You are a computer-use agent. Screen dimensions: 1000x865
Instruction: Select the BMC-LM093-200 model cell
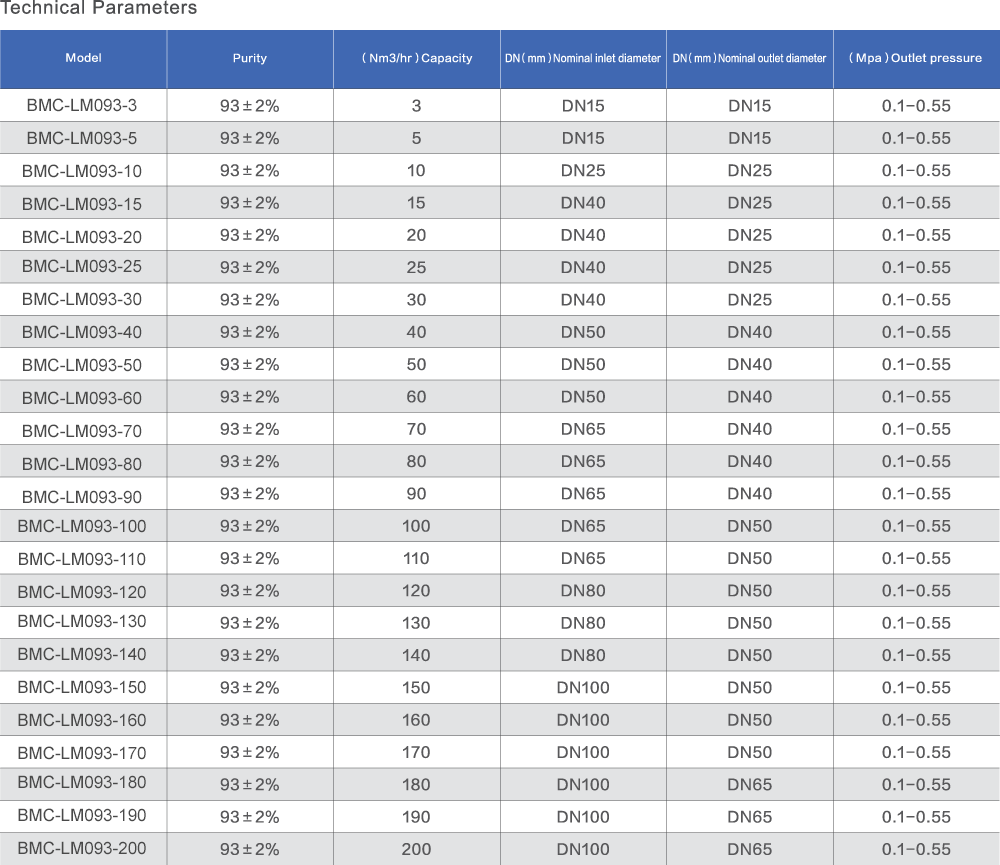point(83,849)
